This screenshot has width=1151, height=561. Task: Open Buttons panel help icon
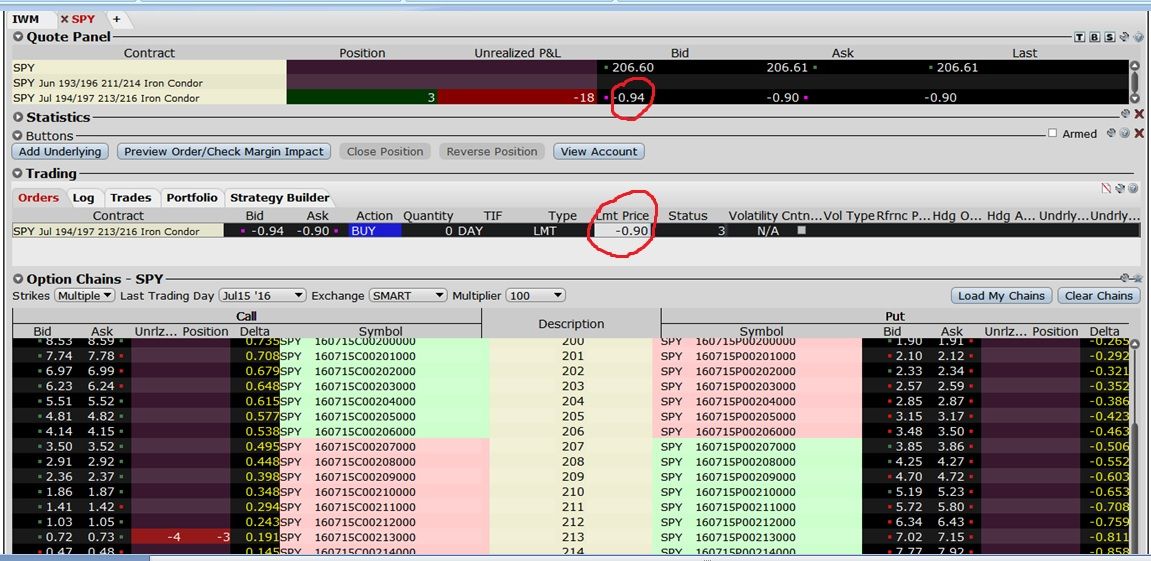point(1125,134)
